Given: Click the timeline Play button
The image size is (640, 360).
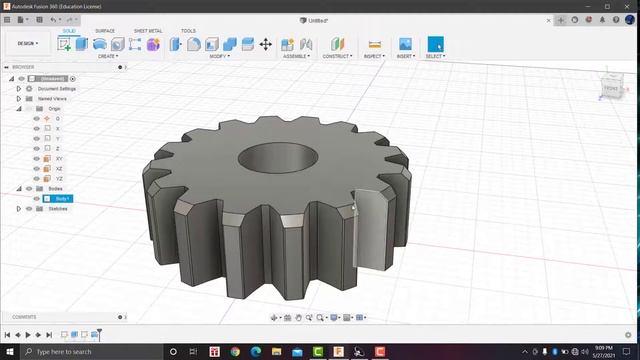Looking at the screenshot, I should coord(28,335).
